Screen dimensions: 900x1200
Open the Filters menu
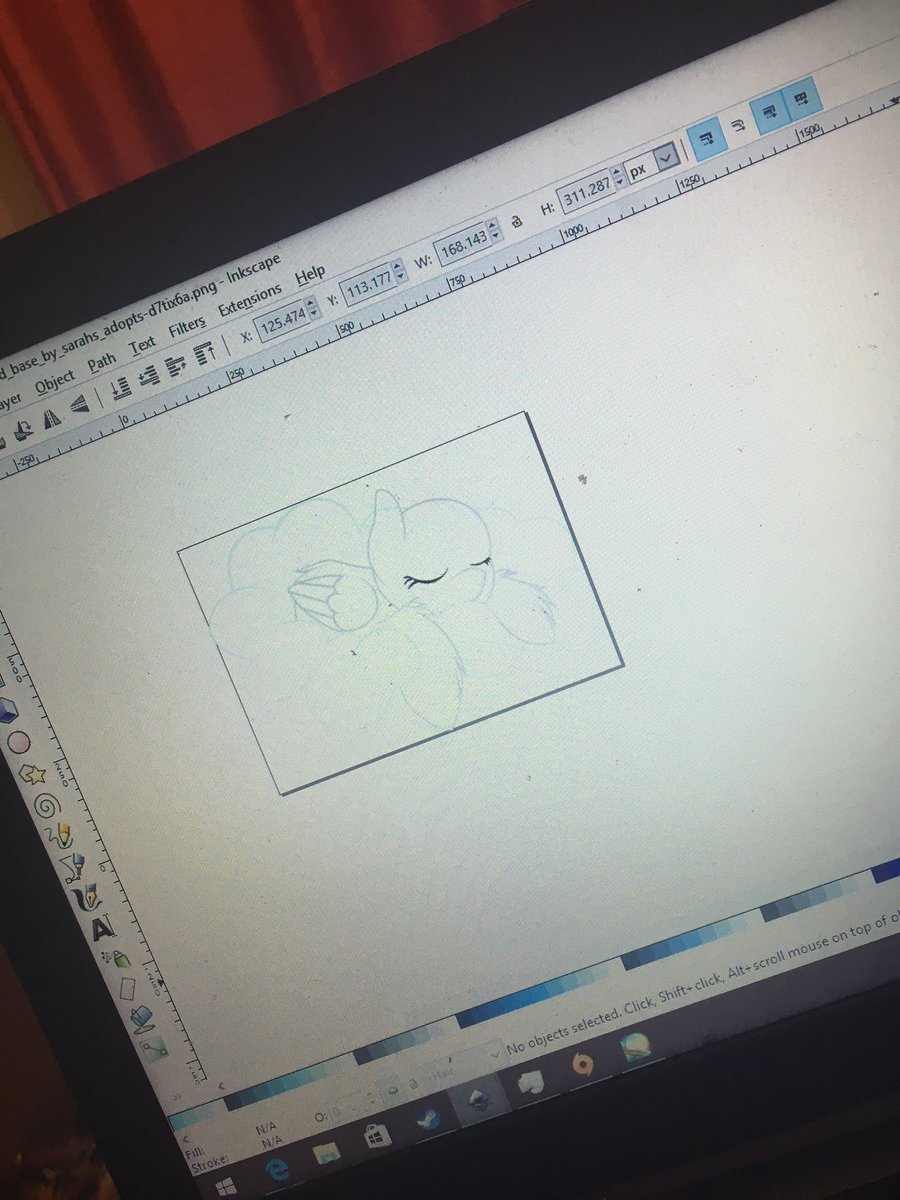tap(187, 325)
